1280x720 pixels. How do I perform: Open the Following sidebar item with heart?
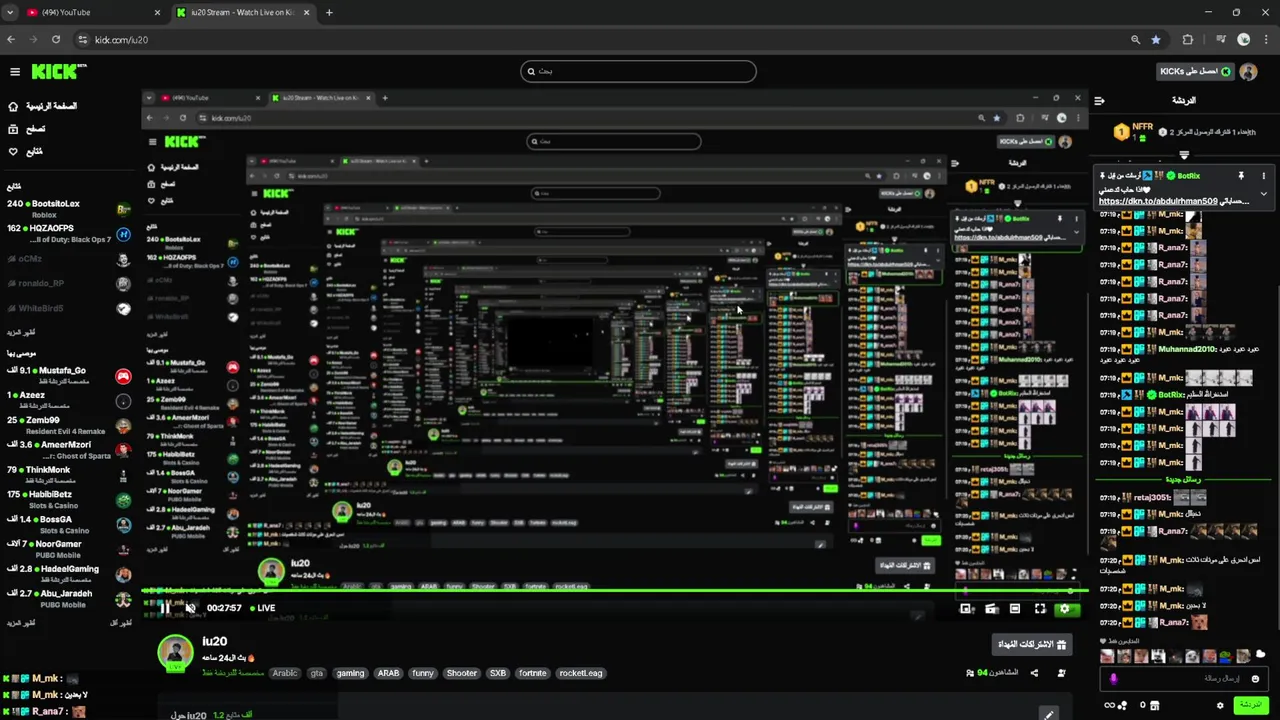pyautogui.click(x=25, y=152)
